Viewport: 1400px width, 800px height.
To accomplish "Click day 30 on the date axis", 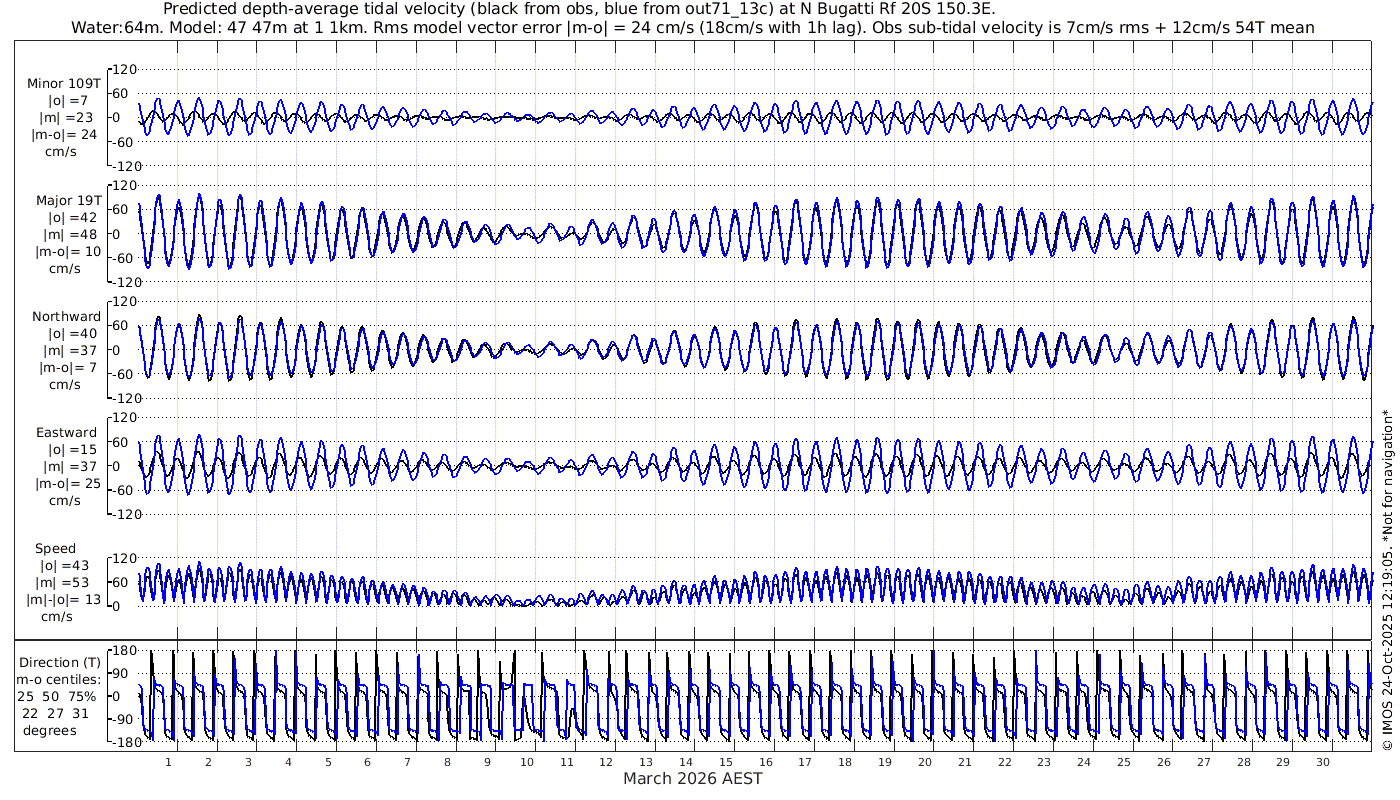I will 1323,762.
